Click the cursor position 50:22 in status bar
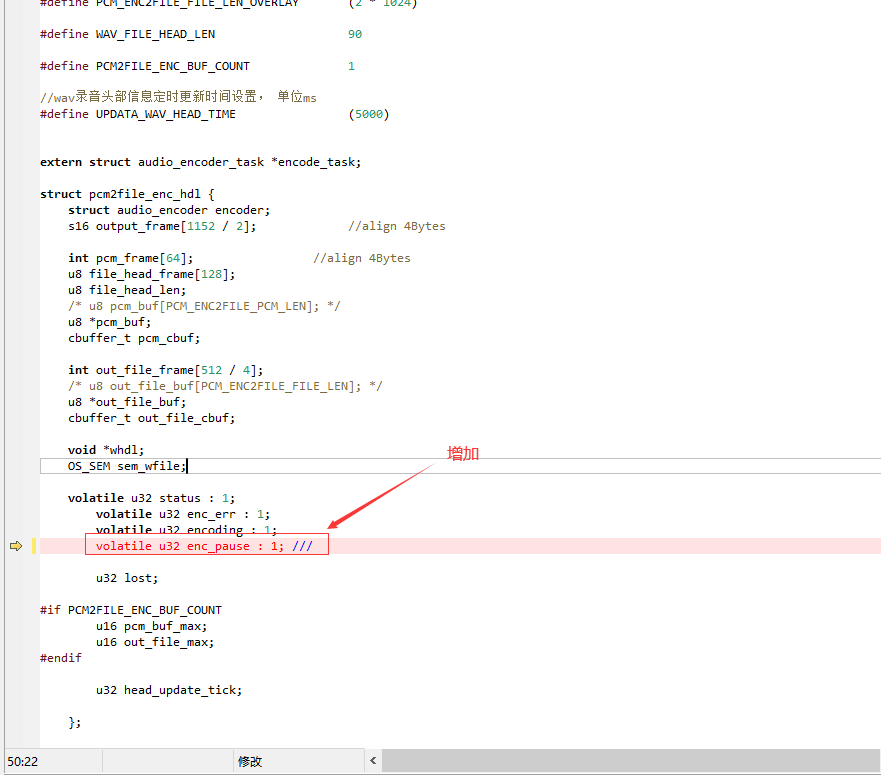The height and width of the screenshot is (775, 881). pos(22,762)
